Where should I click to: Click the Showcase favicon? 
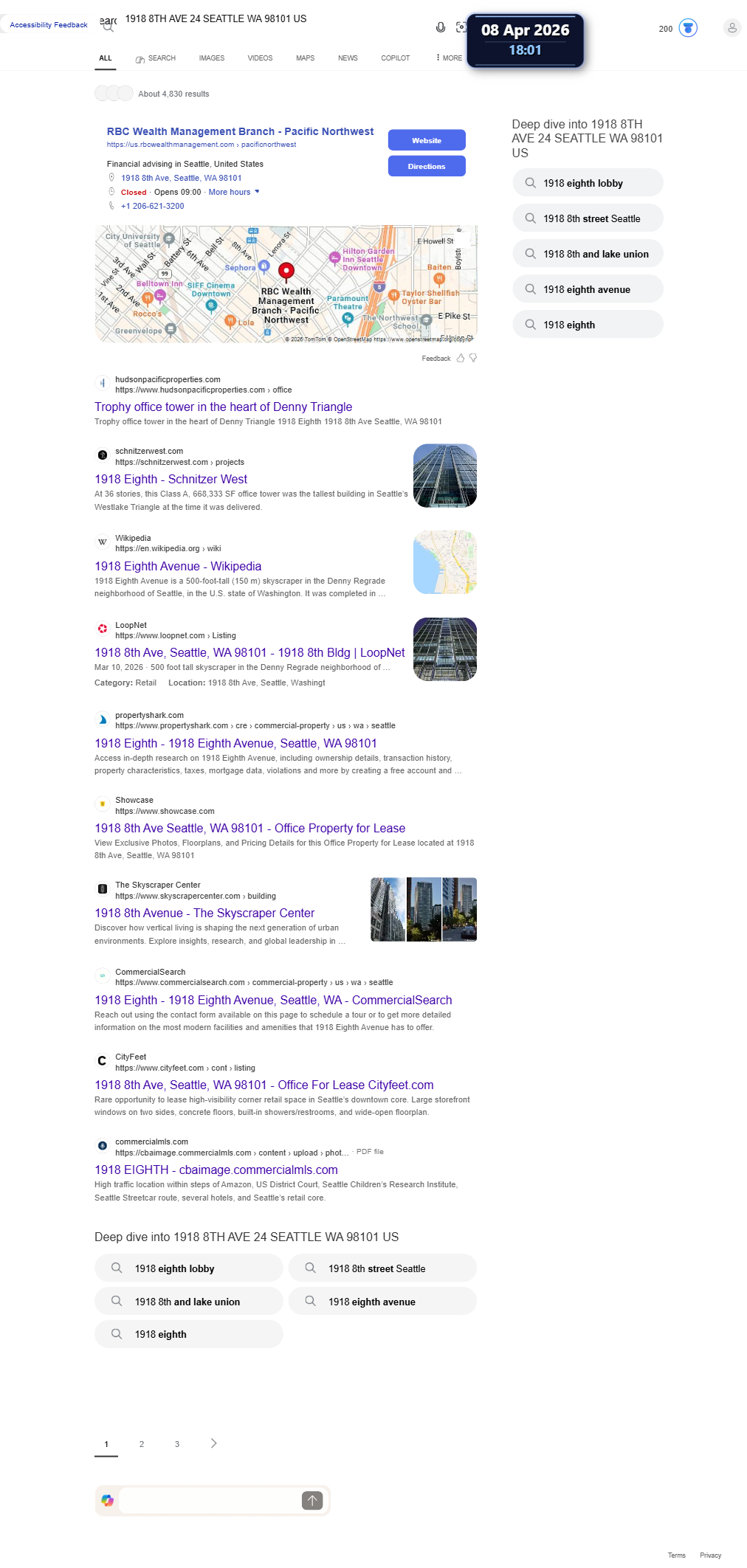pos(102,804)
